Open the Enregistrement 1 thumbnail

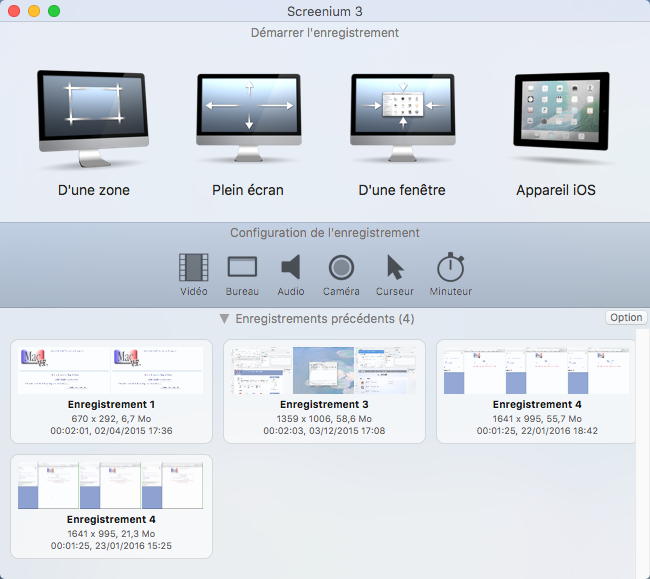[111, 371]
